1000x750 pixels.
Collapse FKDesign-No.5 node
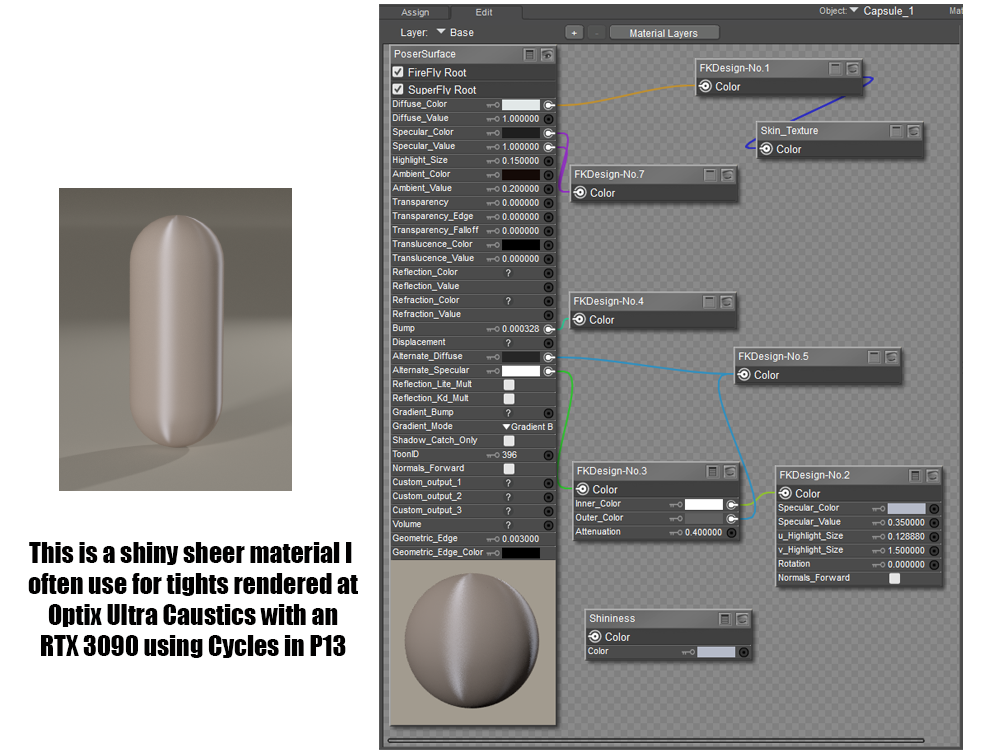pyautogui.click(x=874, y=357)
